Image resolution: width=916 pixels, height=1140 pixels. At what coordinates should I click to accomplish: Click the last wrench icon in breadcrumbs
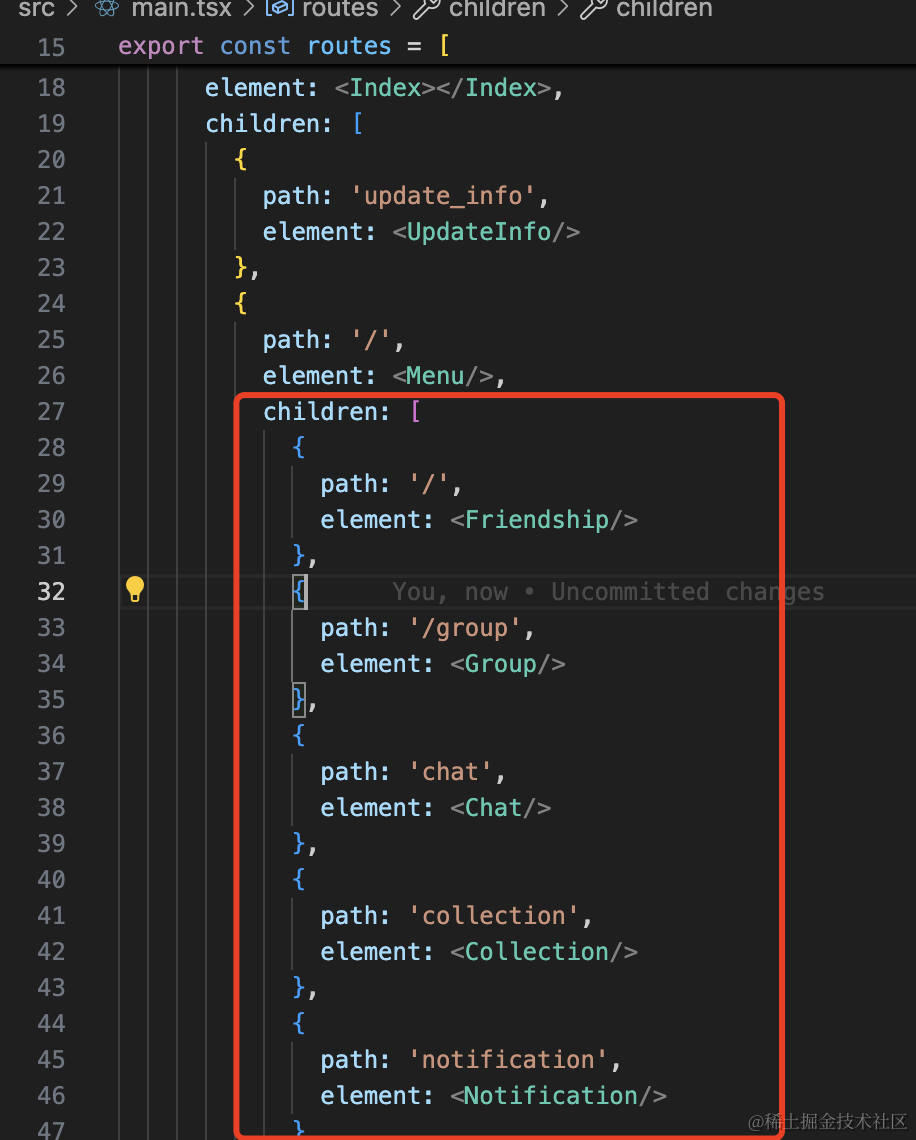pyautogui.click(x=594, y=9)
